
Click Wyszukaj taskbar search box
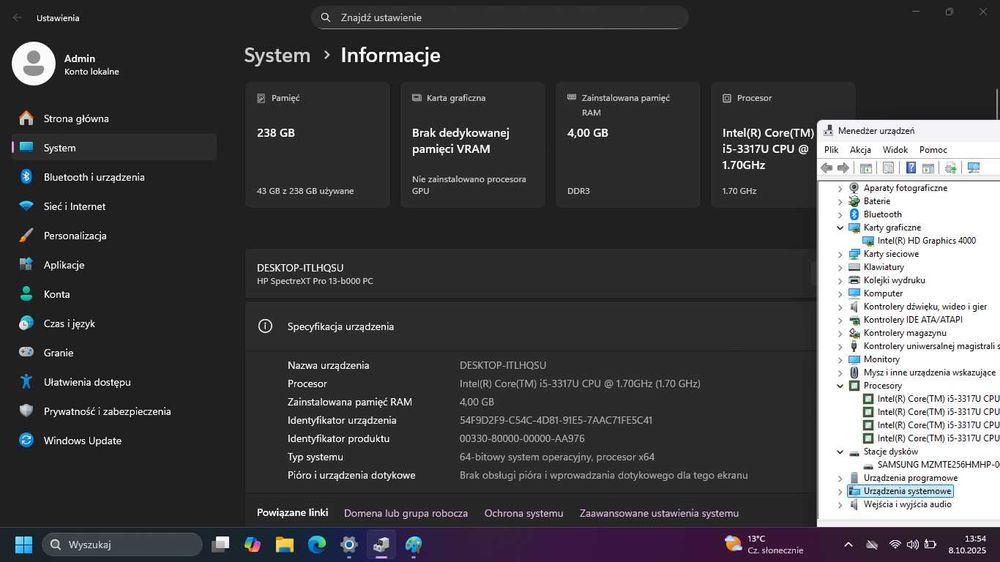(122, 545)
